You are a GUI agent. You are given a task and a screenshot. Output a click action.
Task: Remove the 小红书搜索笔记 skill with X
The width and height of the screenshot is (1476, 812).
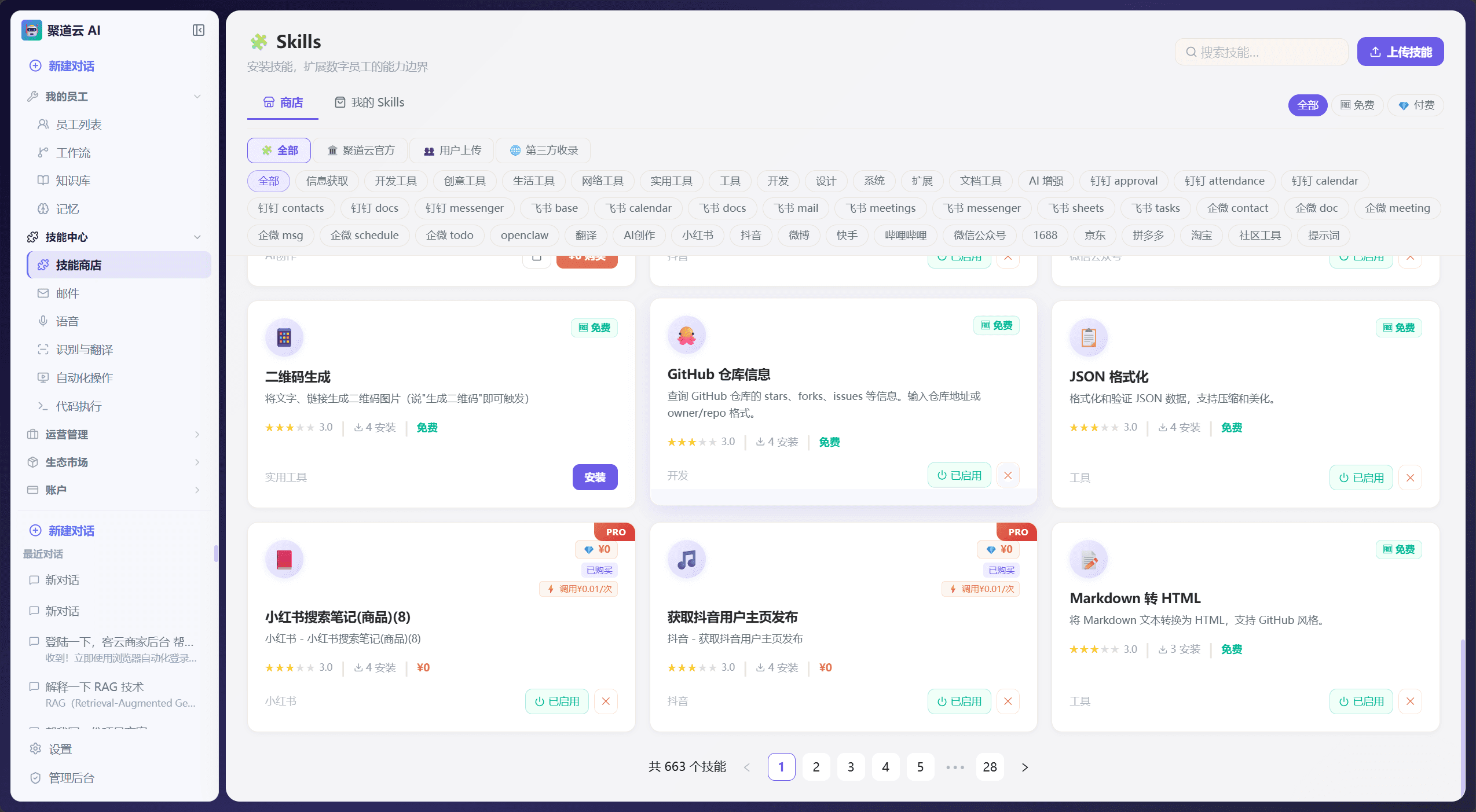(x=606, y=701)
